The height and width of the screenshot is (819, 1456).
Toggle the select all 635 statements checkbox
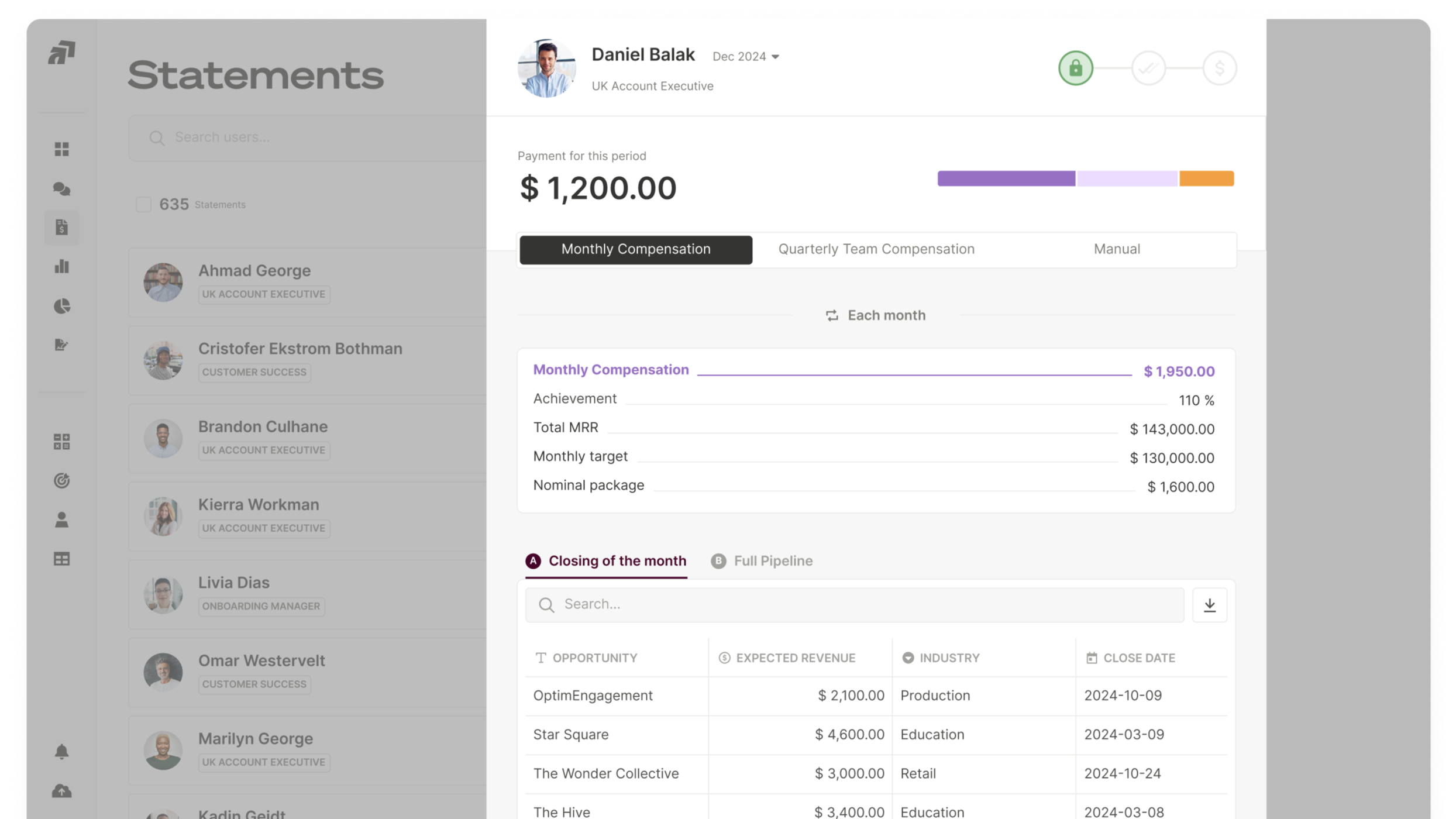pyautogui.click(x=143, y=204)
